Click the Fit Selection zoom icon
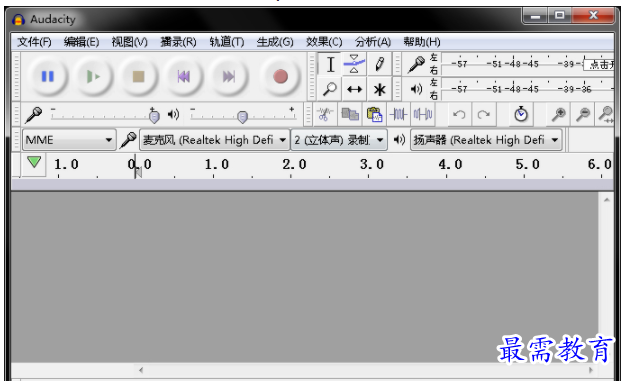 (606, 114)
